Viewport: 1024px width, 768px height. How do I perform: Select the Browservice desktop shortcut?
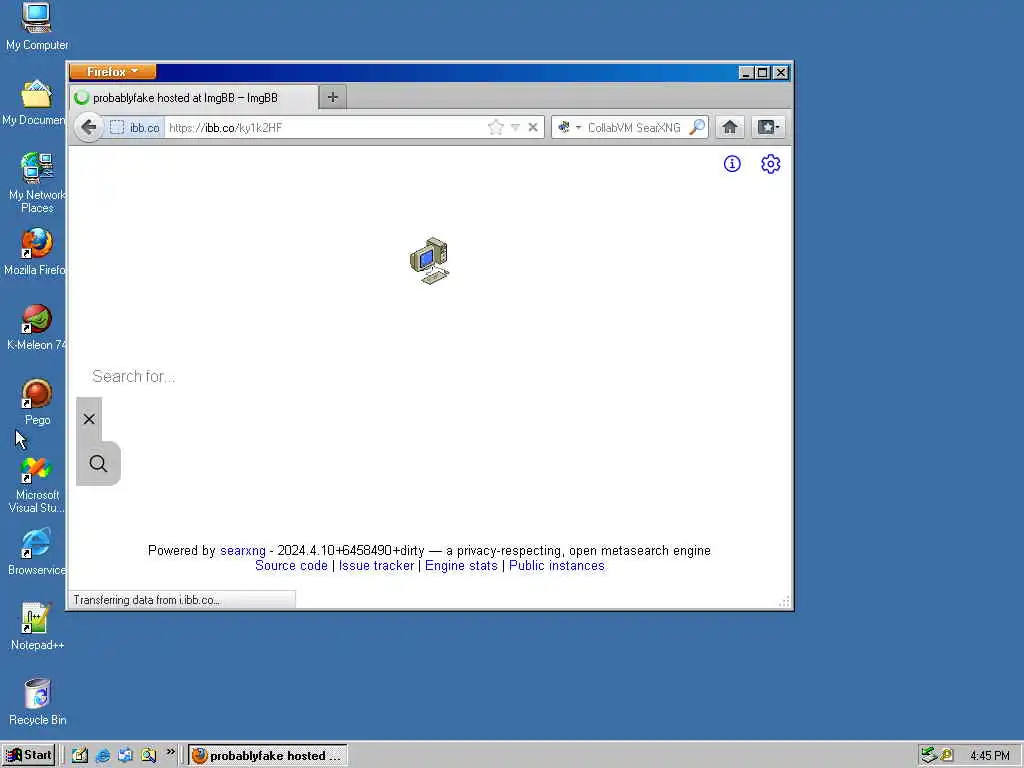click(x=36, y=552)
